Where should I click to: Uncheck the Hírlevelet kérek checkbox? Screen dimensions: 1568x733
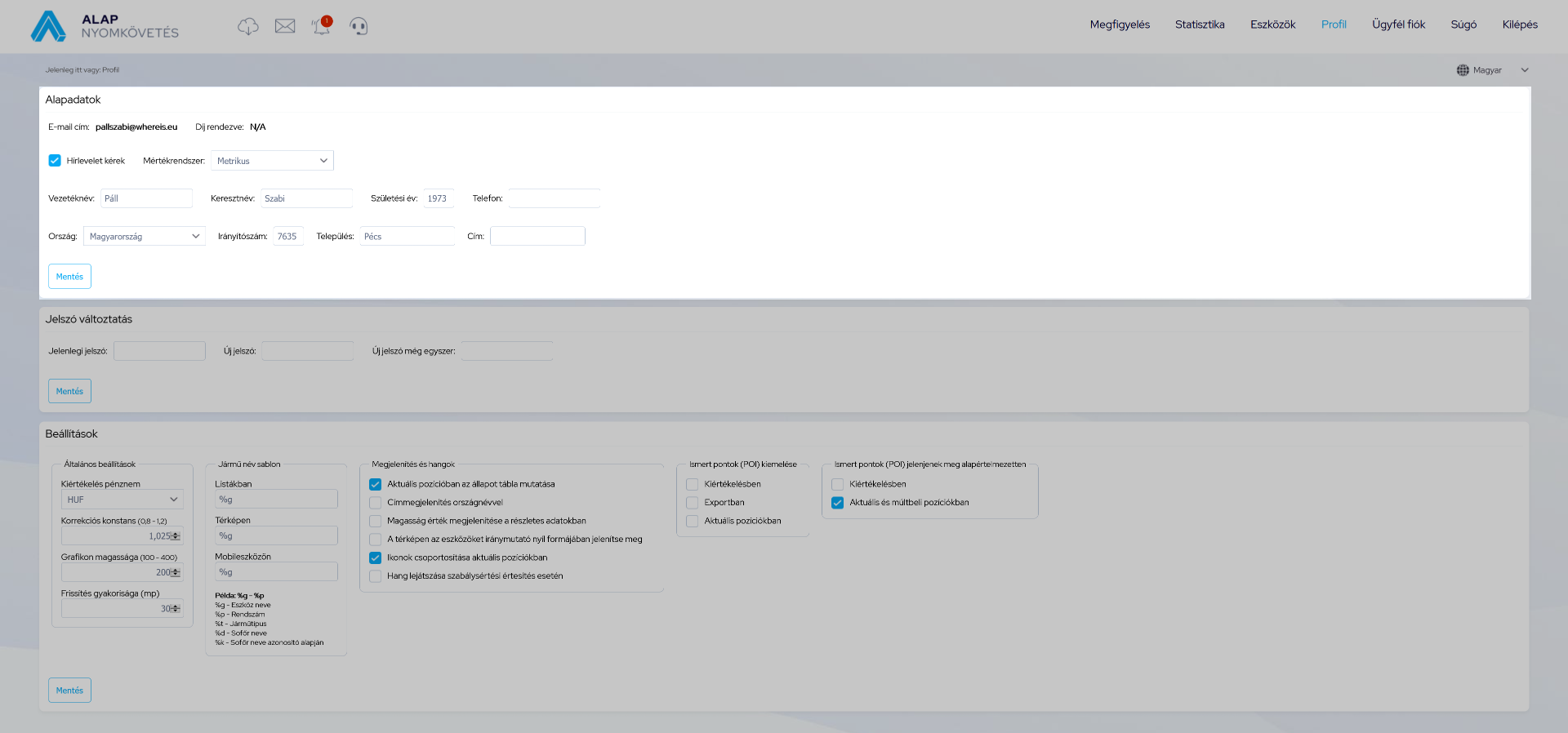pos(55,161)
